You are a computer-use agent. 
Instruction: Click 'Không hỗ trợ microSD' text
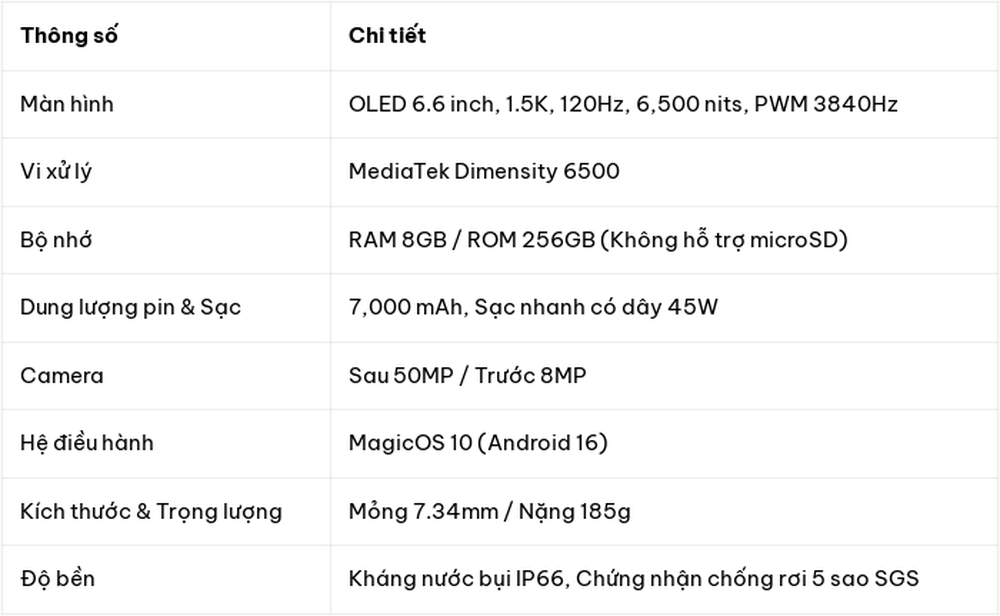tap(724, 240)
